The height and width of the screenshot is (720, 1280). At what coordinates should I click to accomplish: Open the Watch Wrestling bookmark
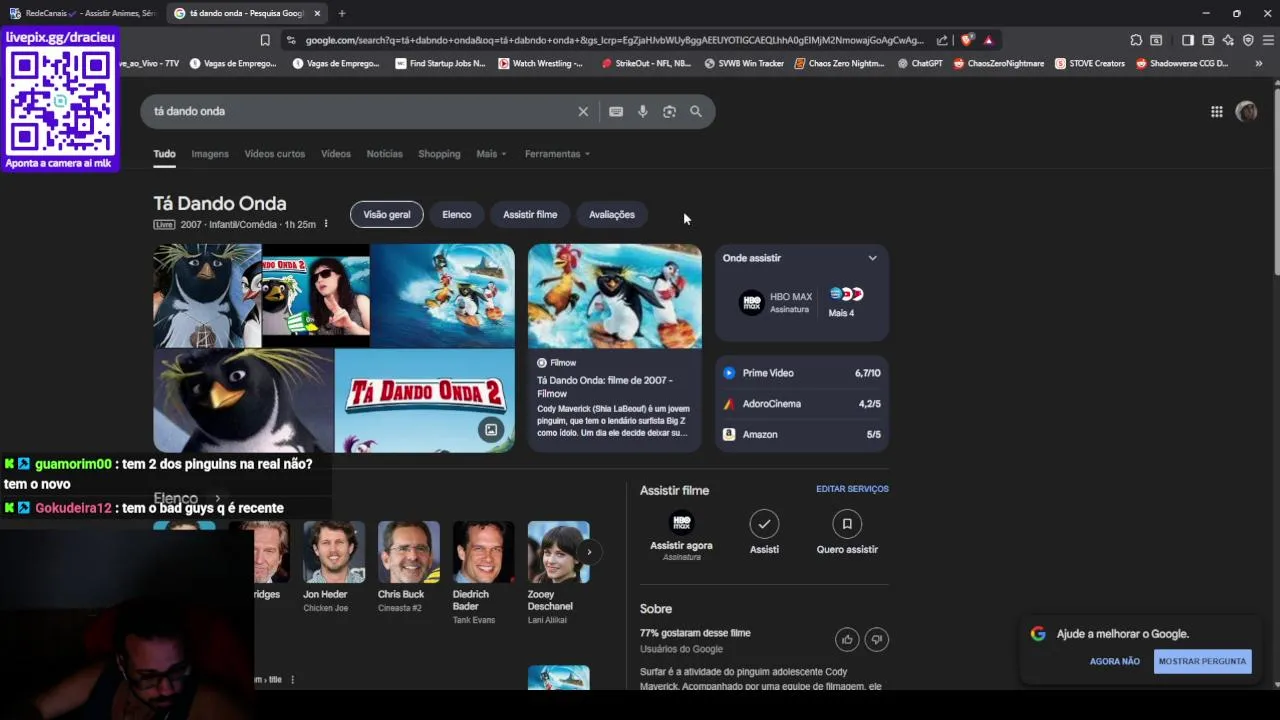click(x=540, y=63)
